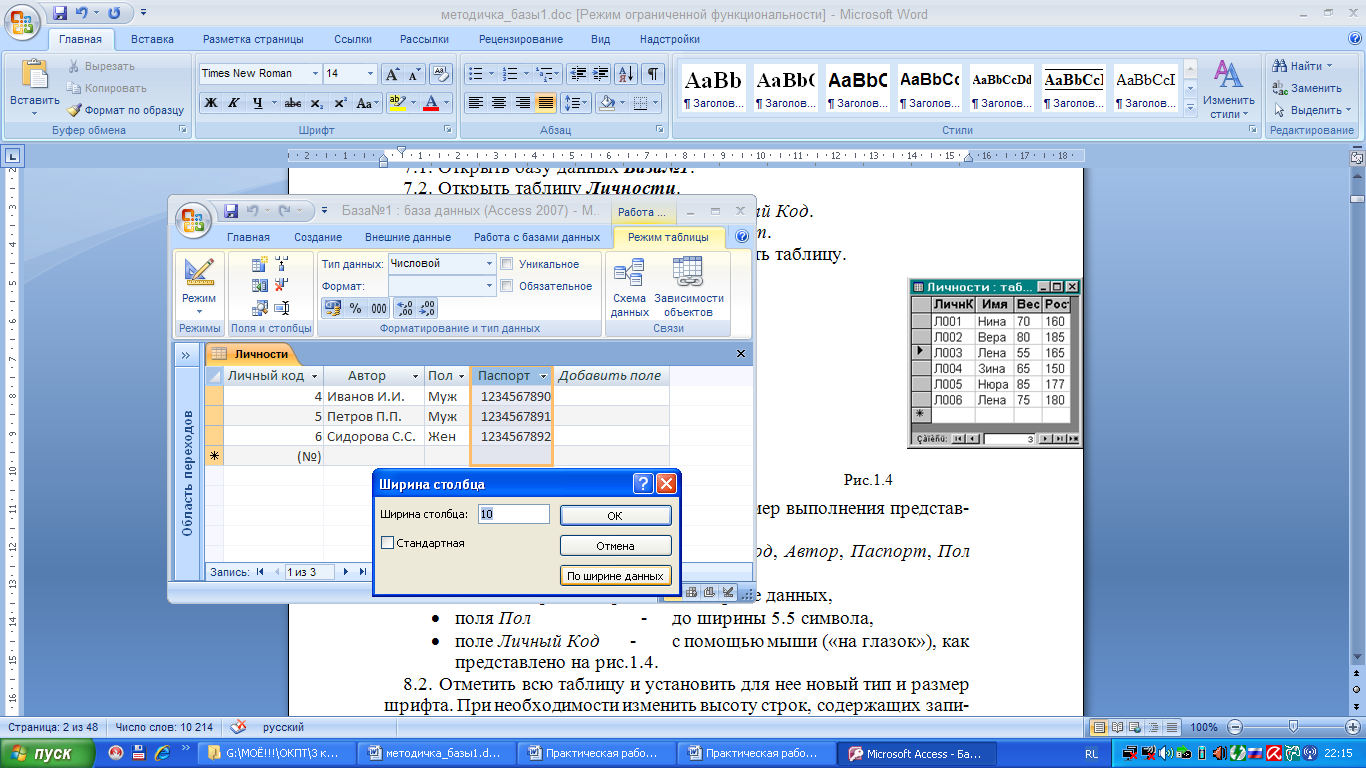Image resolution: width=1366 pixels, height=768 pixels.
Task: Expand Access navigation pane chevron
Action: [x=185, y=355]
